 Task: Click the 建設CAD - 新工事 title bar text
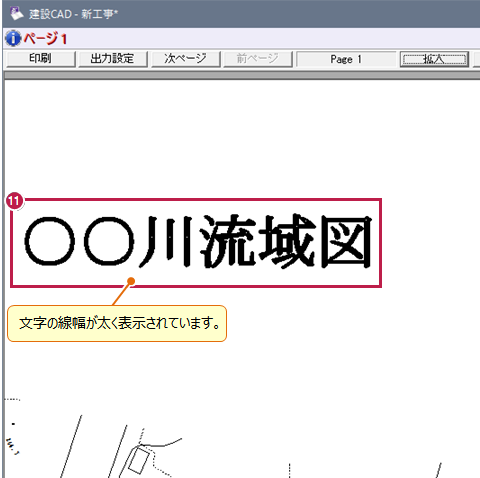[x=73, y=14]
